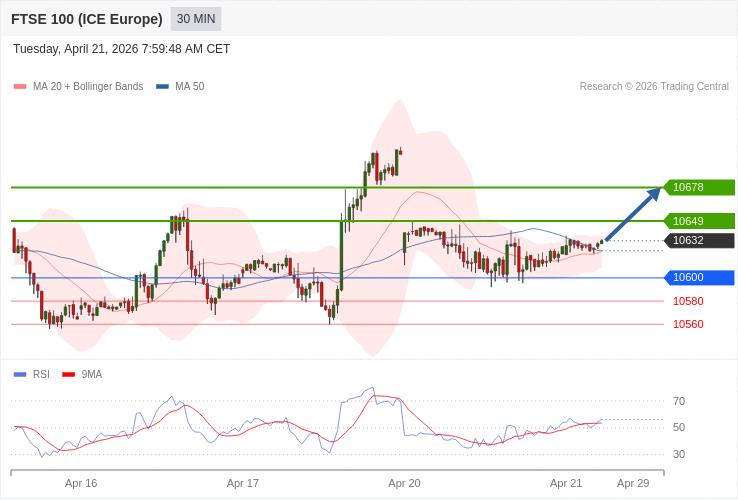
Task: Click the Research Trading Central copyright text
Action: (x=654, y=87)
